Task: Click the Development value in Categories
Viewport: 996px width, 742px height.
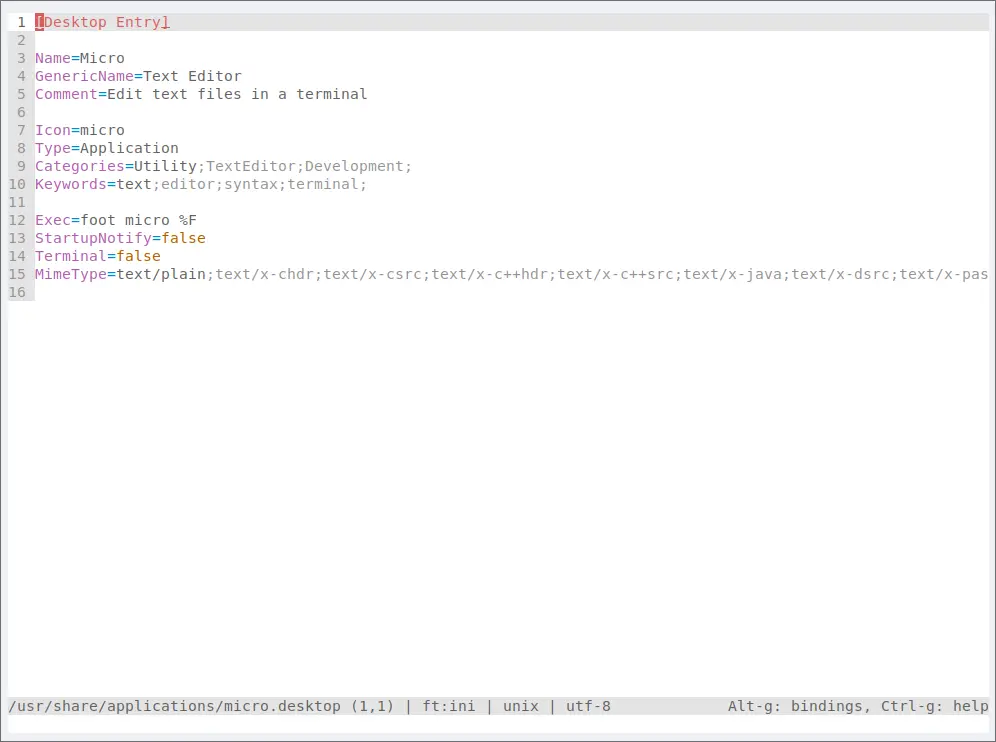Action: 354,166
